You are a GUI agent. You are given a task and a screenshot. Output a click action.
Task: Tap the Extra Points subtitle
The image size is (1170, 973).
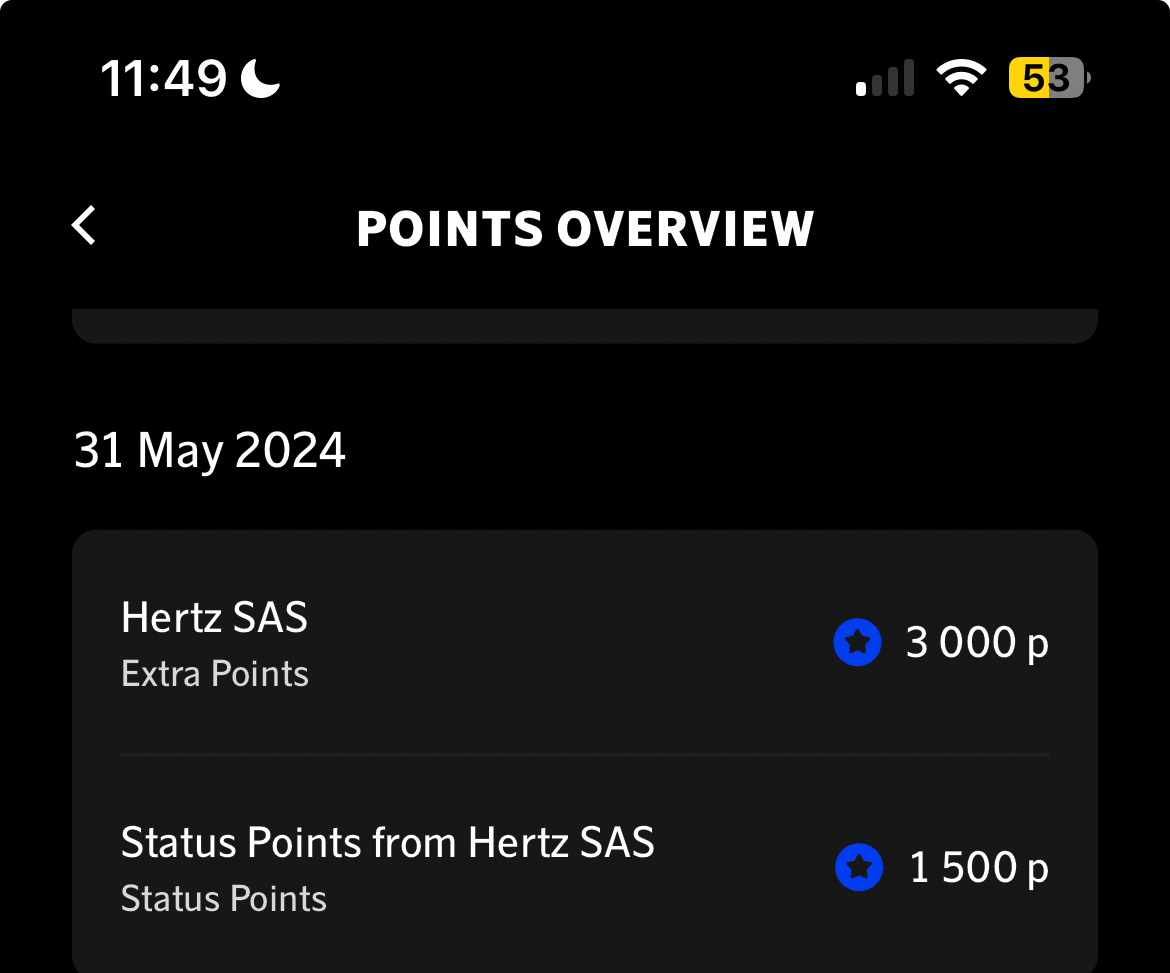pos(215,674)
